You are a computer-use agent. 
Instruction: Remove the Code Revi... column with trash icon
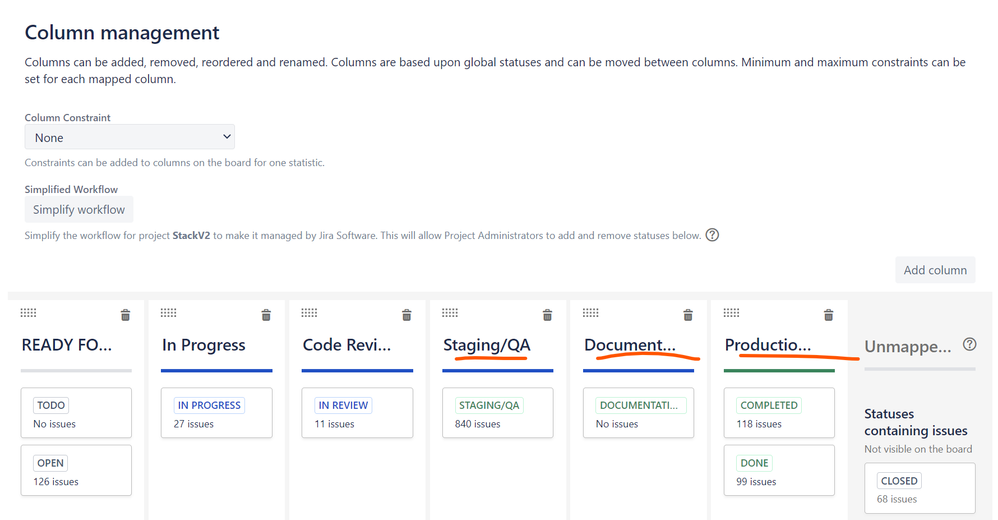(x=407, y=315)
